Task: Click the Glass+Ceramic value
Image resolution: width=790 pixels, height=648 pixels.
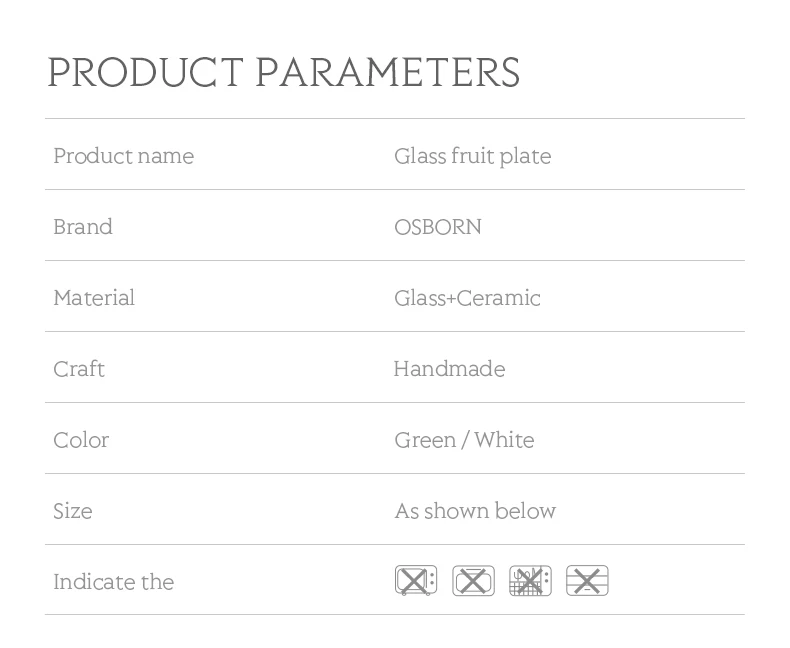Action: pos(467,298)
